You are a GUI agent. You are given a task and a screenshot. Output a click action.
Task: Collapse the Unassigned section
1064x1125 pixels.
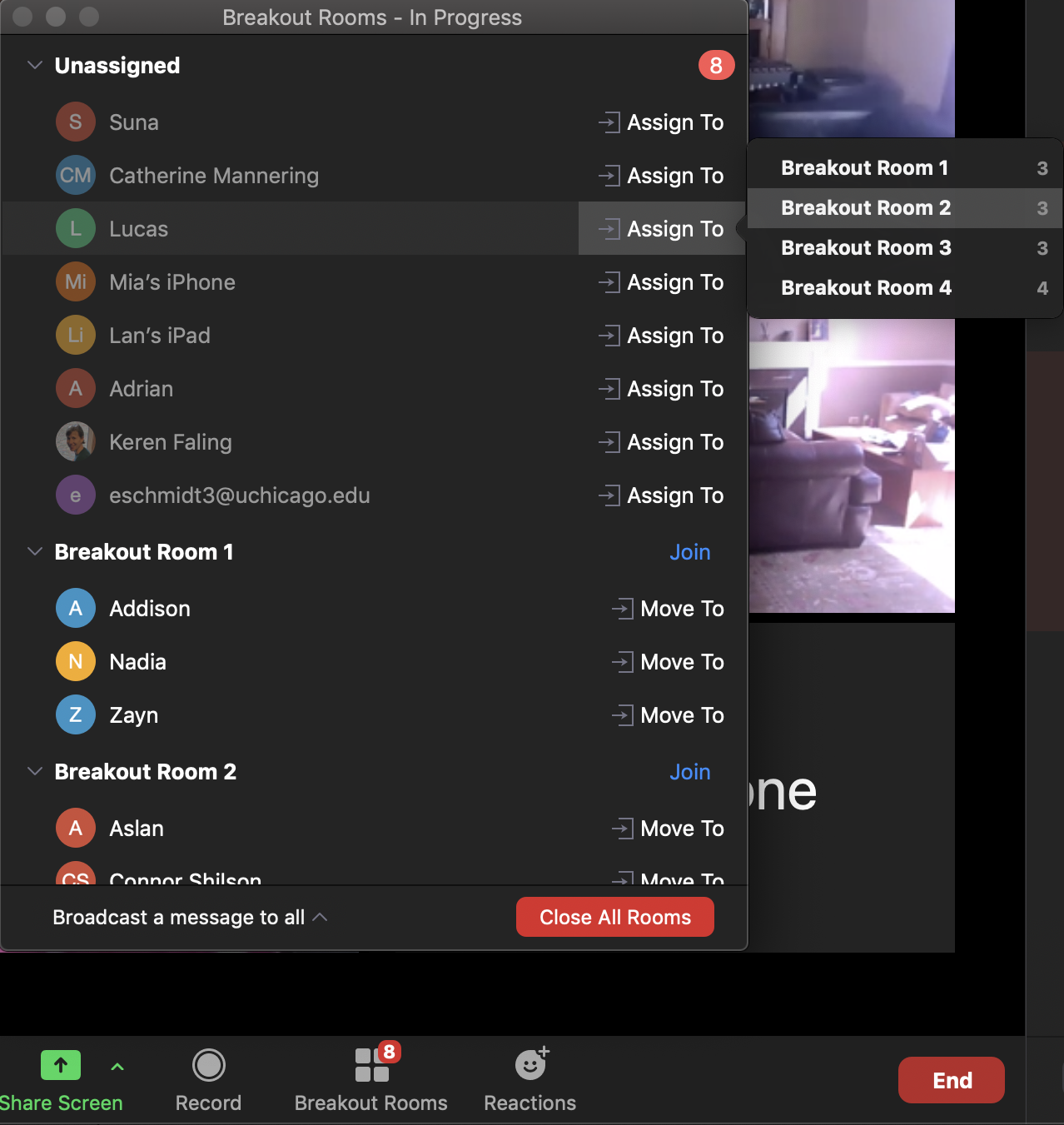tap(35, 66)
